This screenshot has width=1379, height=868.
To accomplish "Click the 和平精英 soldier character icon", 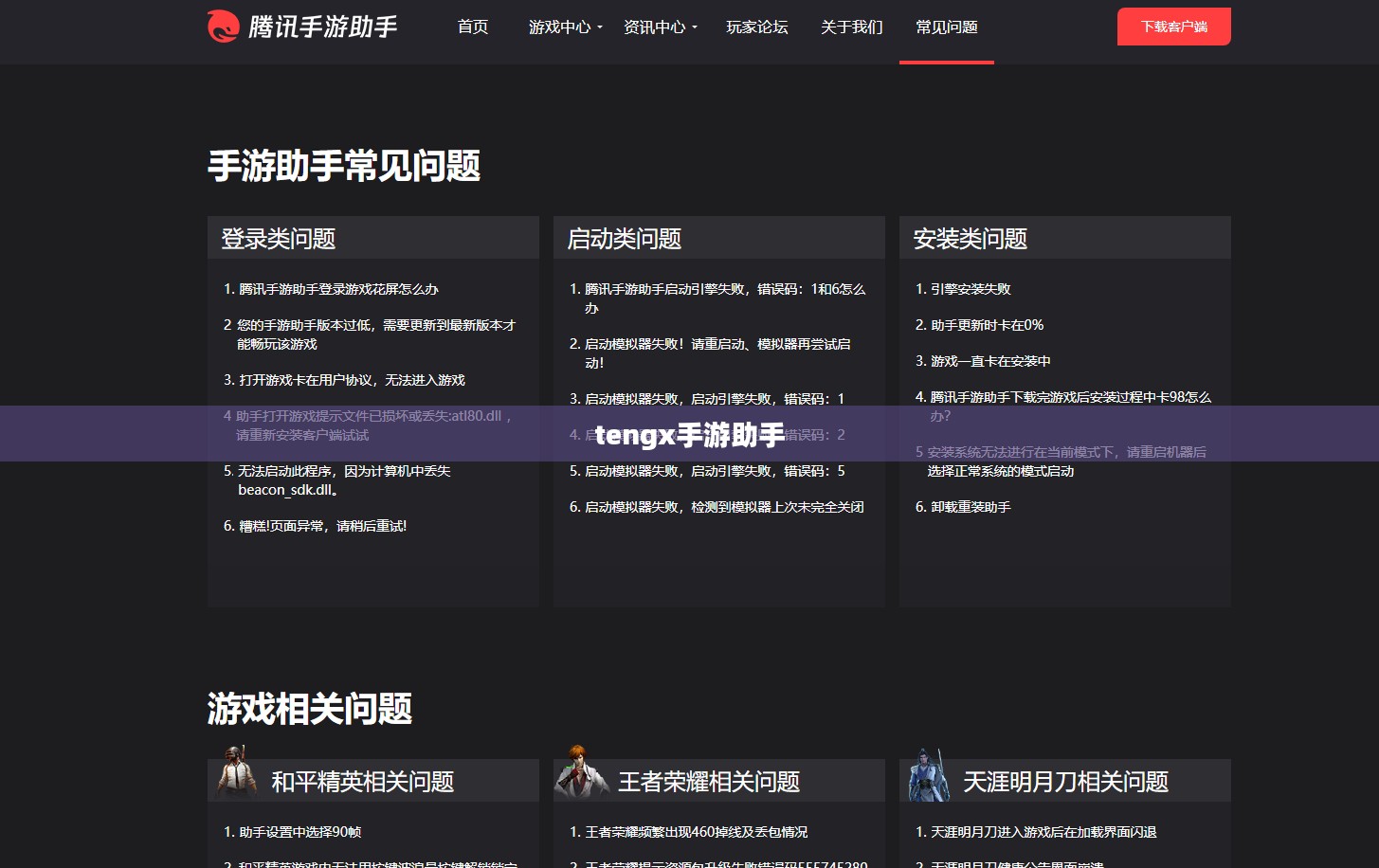I will [236, 772].
